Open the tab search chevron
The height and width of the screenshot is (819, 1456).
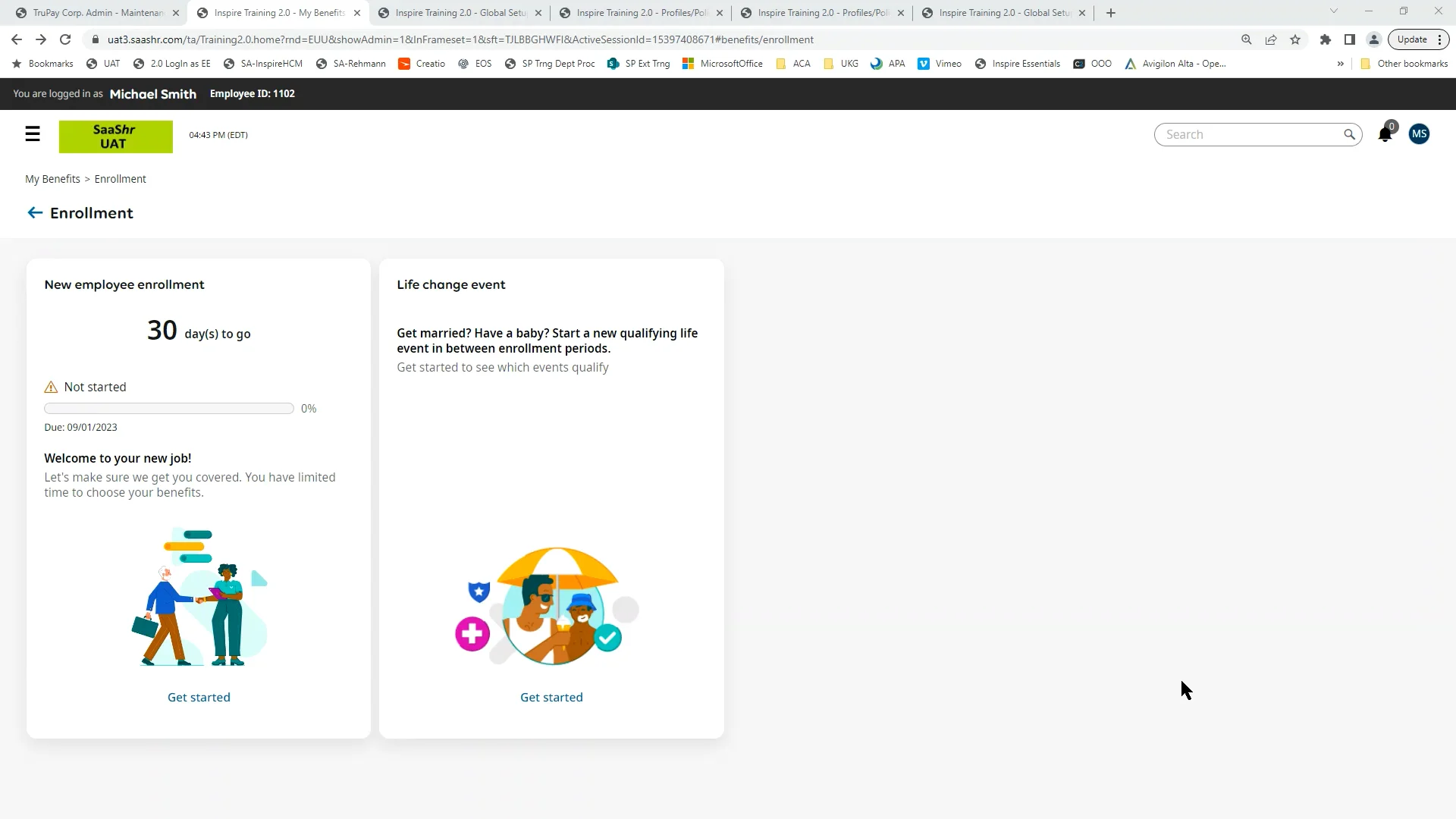coord(1334,11)
